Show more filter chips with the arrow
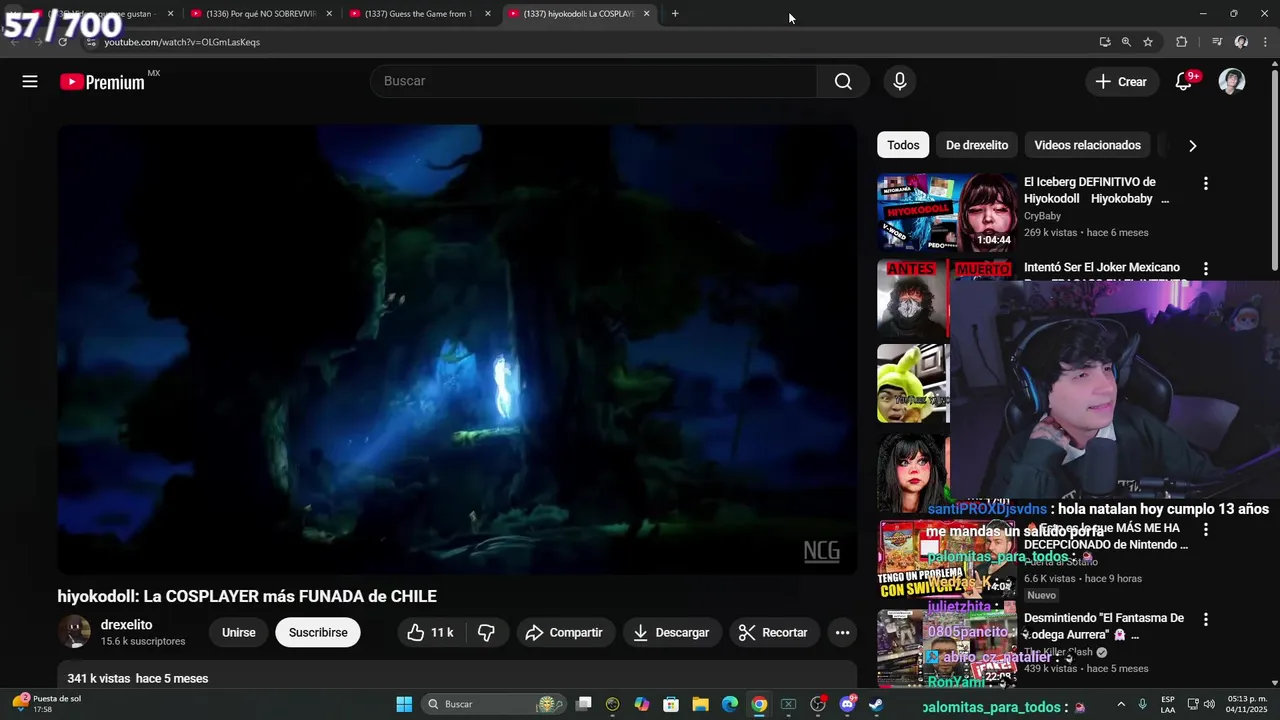 (1192, 145)
